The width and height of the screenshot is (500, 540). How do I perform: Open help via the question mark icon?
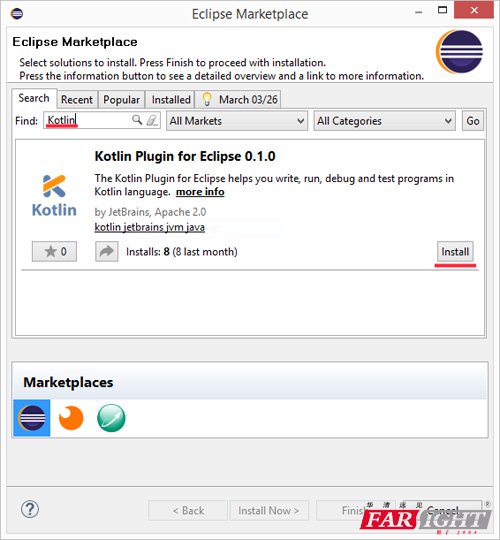point(30,509)
